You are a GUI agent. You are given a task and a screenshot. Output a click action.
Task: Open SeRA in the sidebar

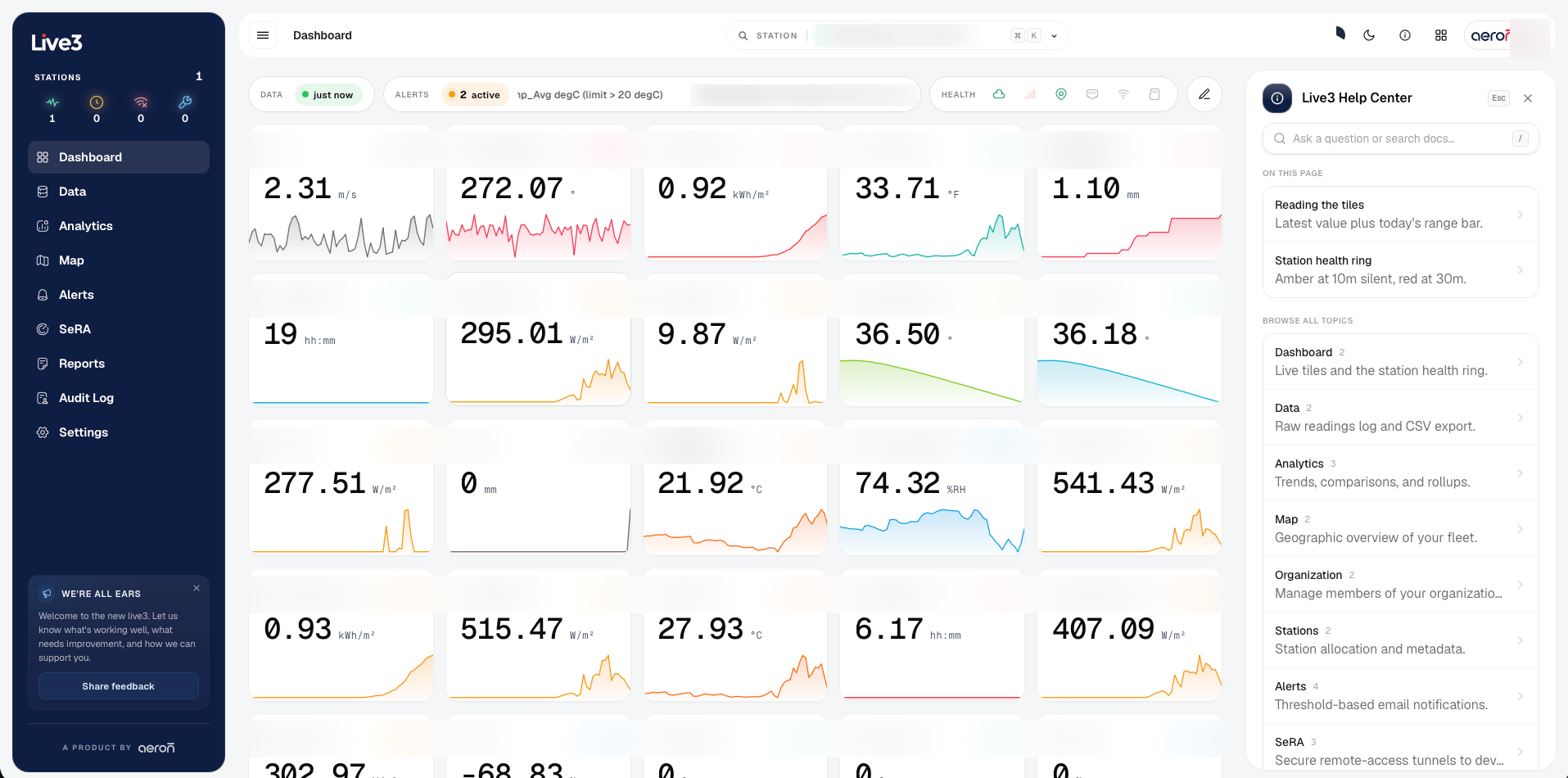[119, 329]
